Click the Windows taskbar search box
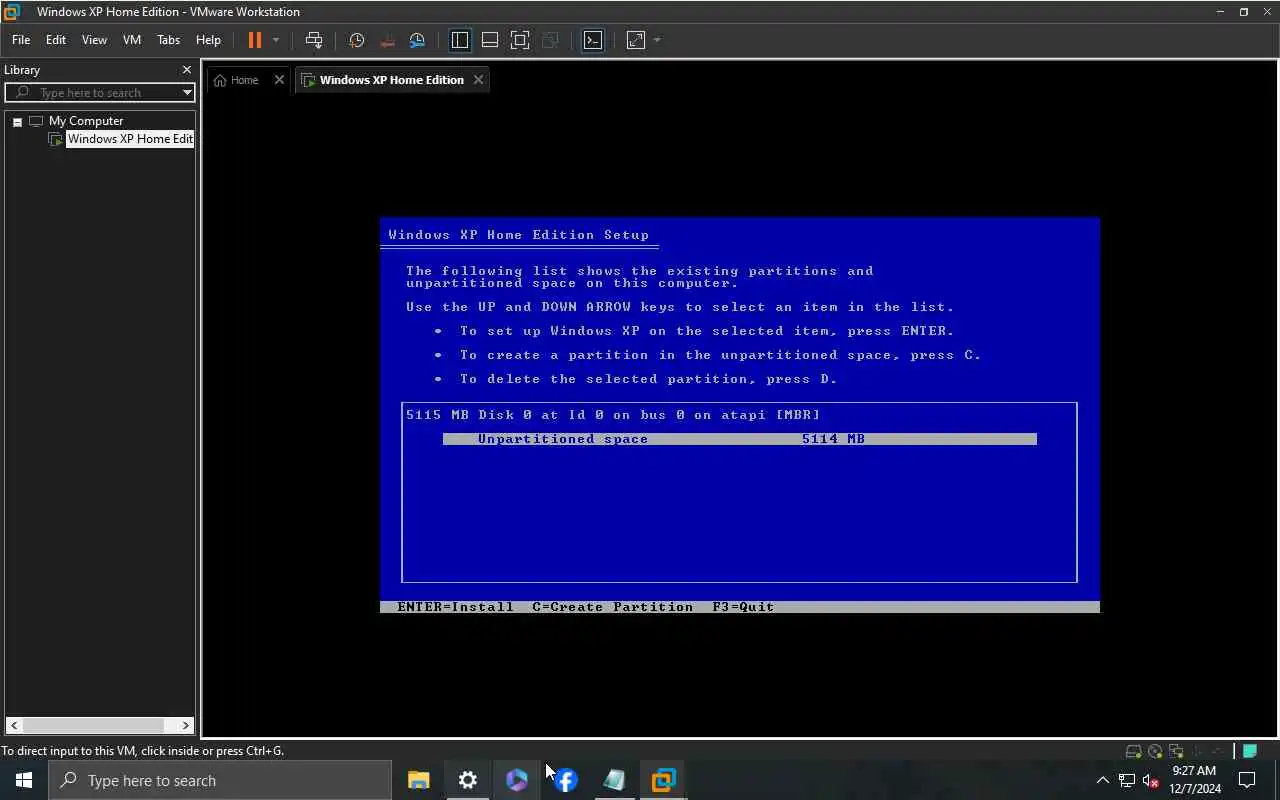Screen dimensions: 1280x800 (x=220, y=780)
